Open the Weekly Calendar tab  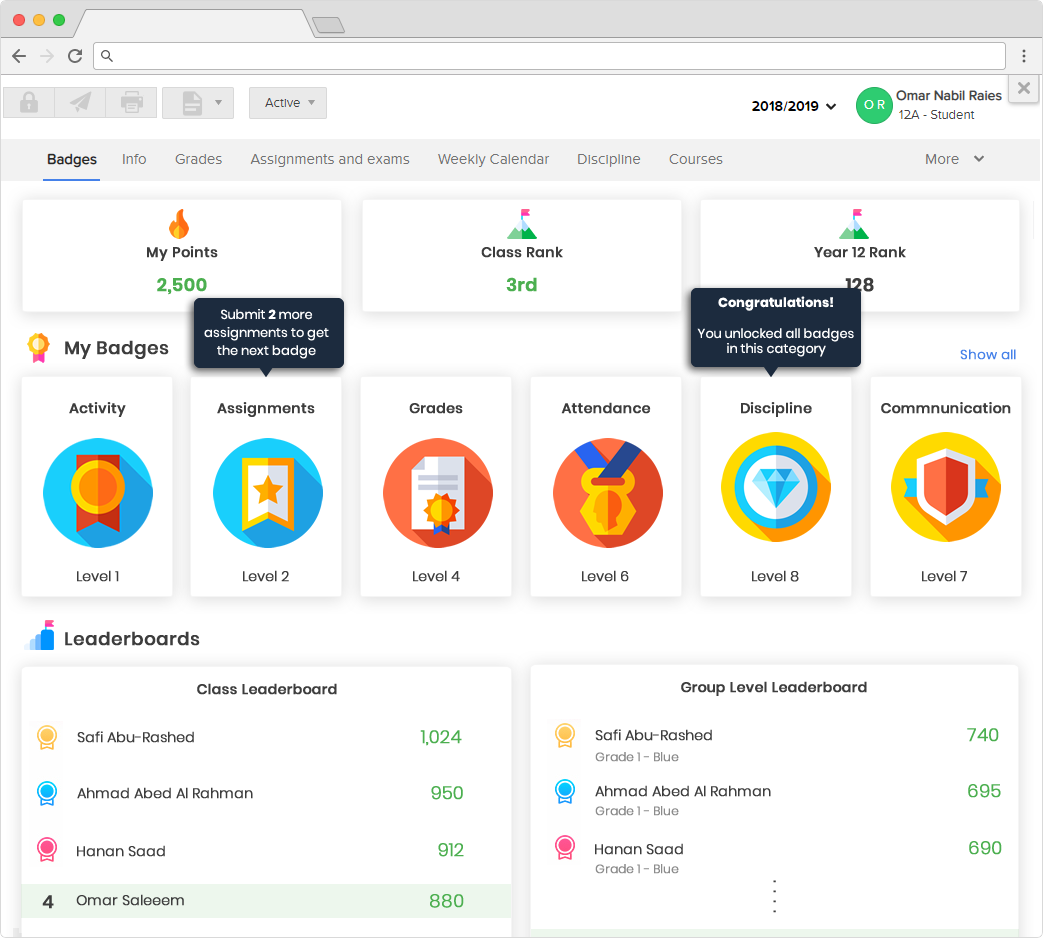494,159
